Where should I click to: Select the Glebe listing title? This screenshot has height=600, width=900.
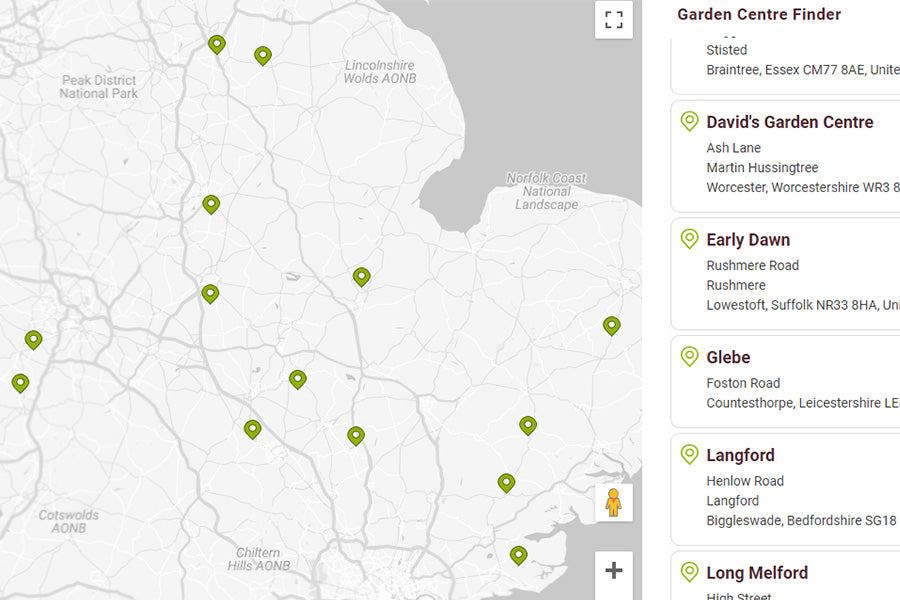click(x=728, y=357)
